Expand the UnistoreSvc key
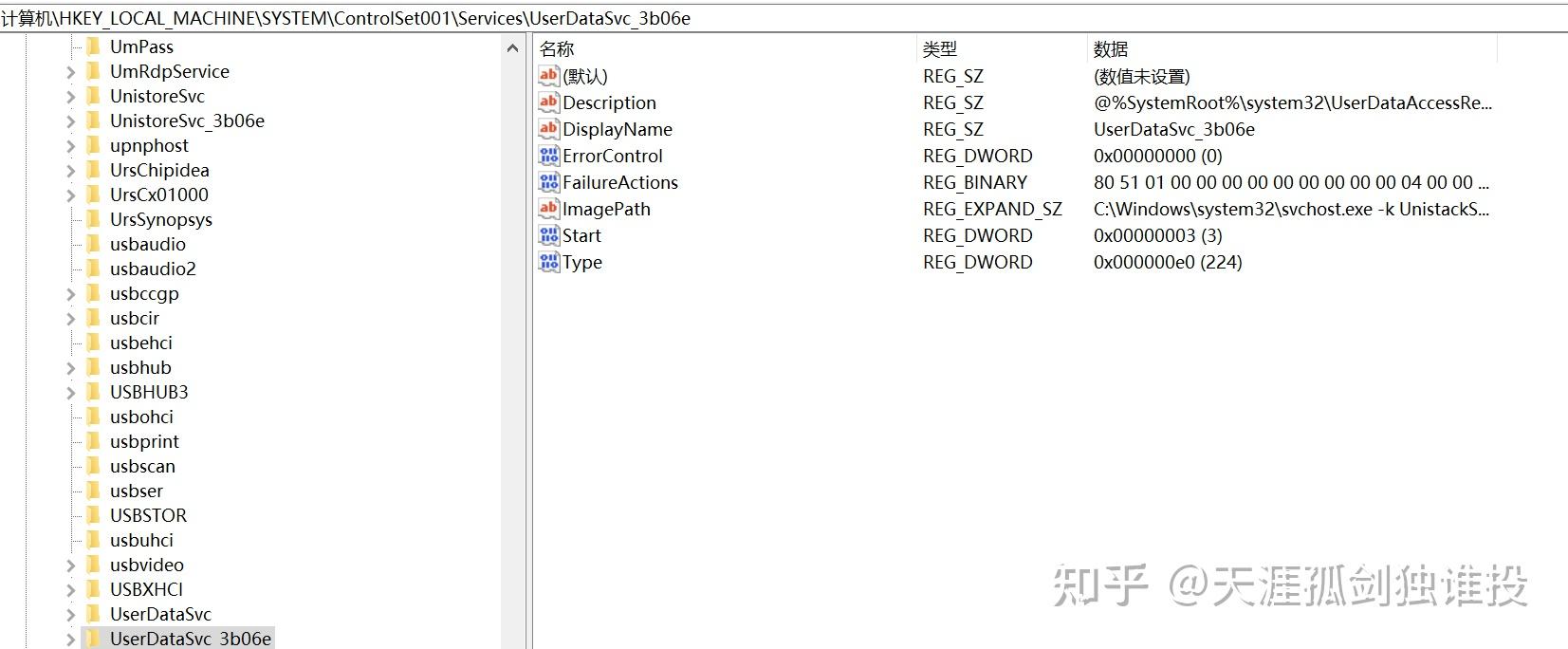The height and width of the screenshot is (649, 1568). click(x=70, y=96)
